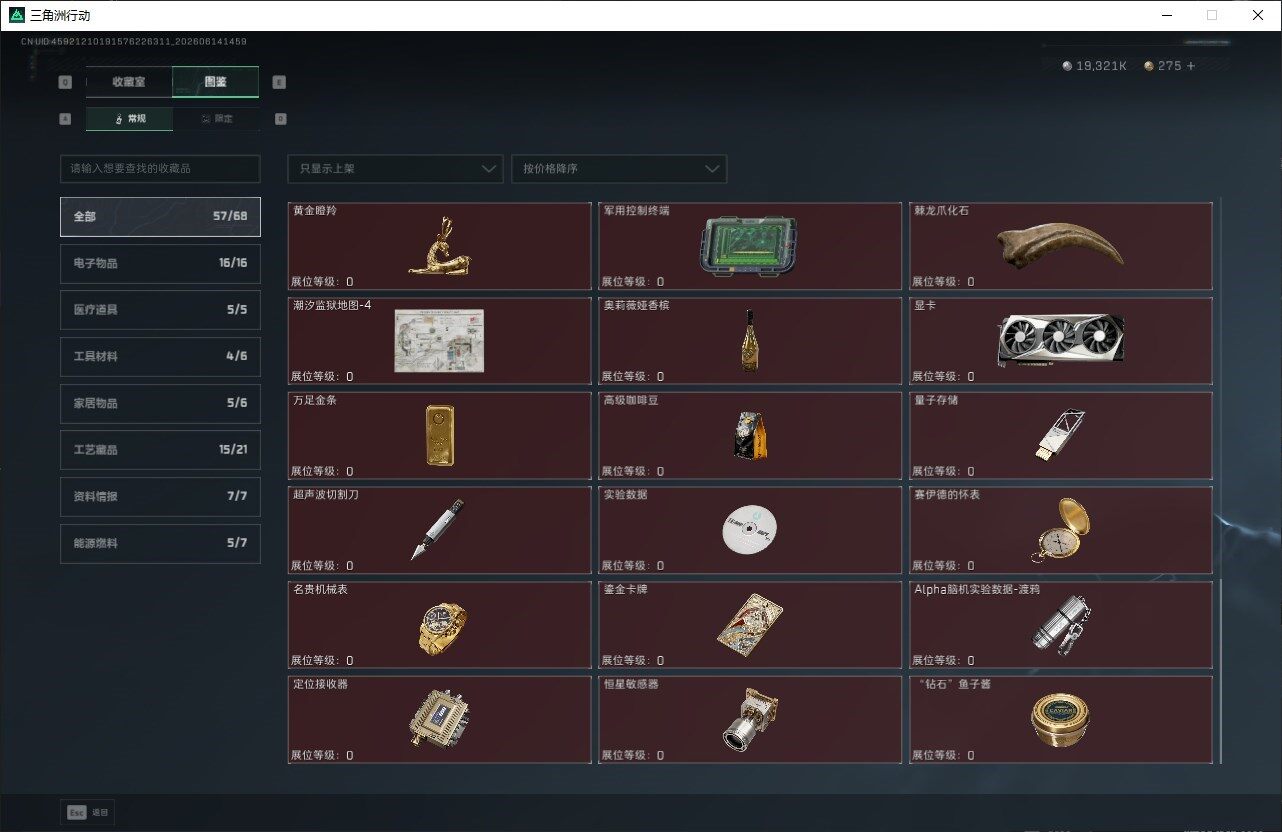The image size is (1282, 832).
Task: Filter by 工具材料 4/6 category
Action: [x=160, y=356]
